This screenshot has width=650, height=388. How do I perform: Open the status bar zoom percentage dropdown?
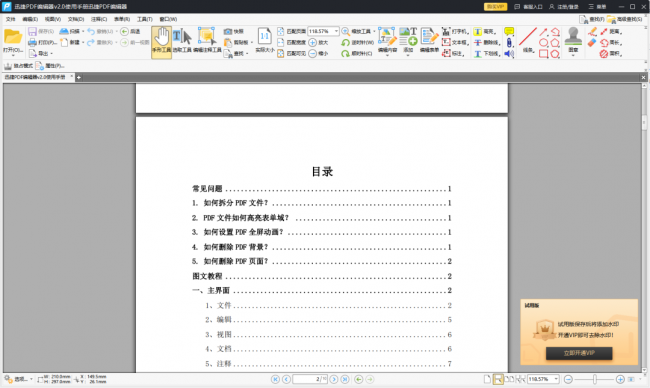(556, 379)
